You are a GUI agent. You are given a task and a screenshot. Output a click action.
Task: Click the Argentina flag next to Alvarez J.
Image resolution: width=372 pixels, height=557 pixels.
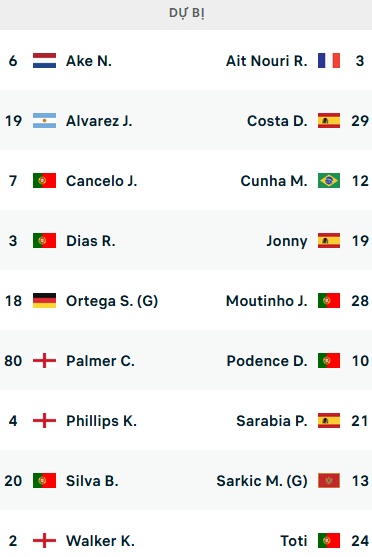[x=44, y=121]
